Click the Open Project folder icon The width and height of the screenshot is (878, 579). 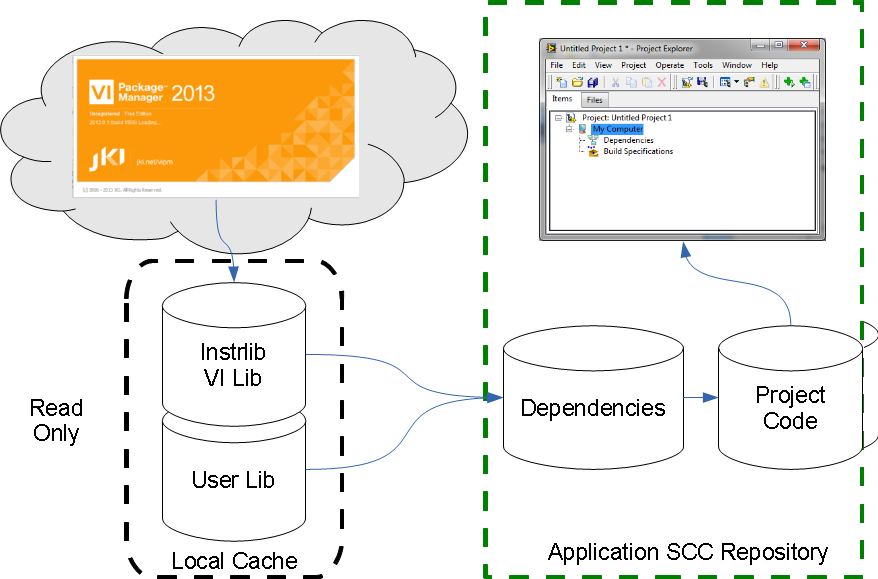tap(577, 82)
